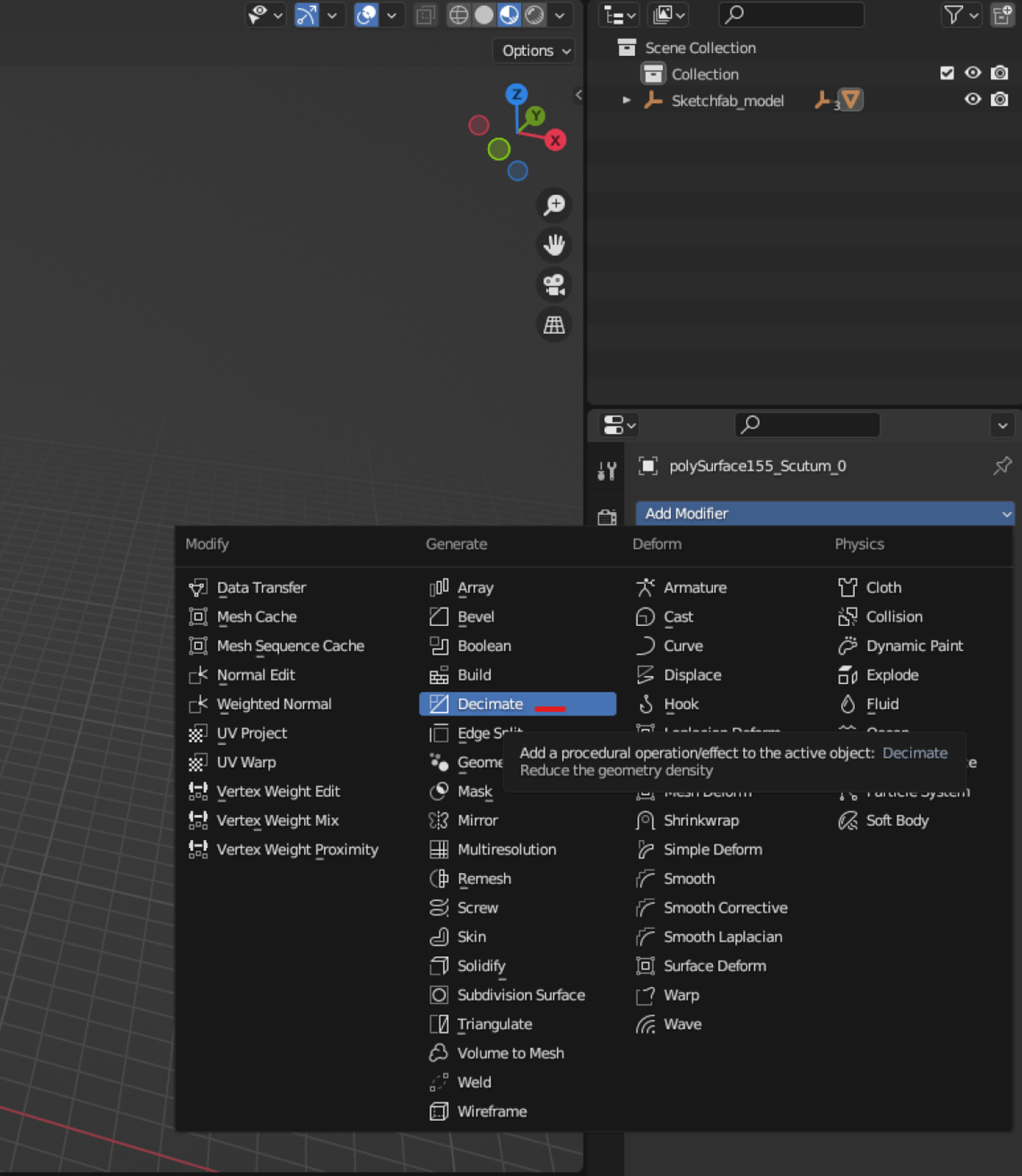Click the outliner filter funnel icon
1022x1176 pixels.
pos(954,15)
